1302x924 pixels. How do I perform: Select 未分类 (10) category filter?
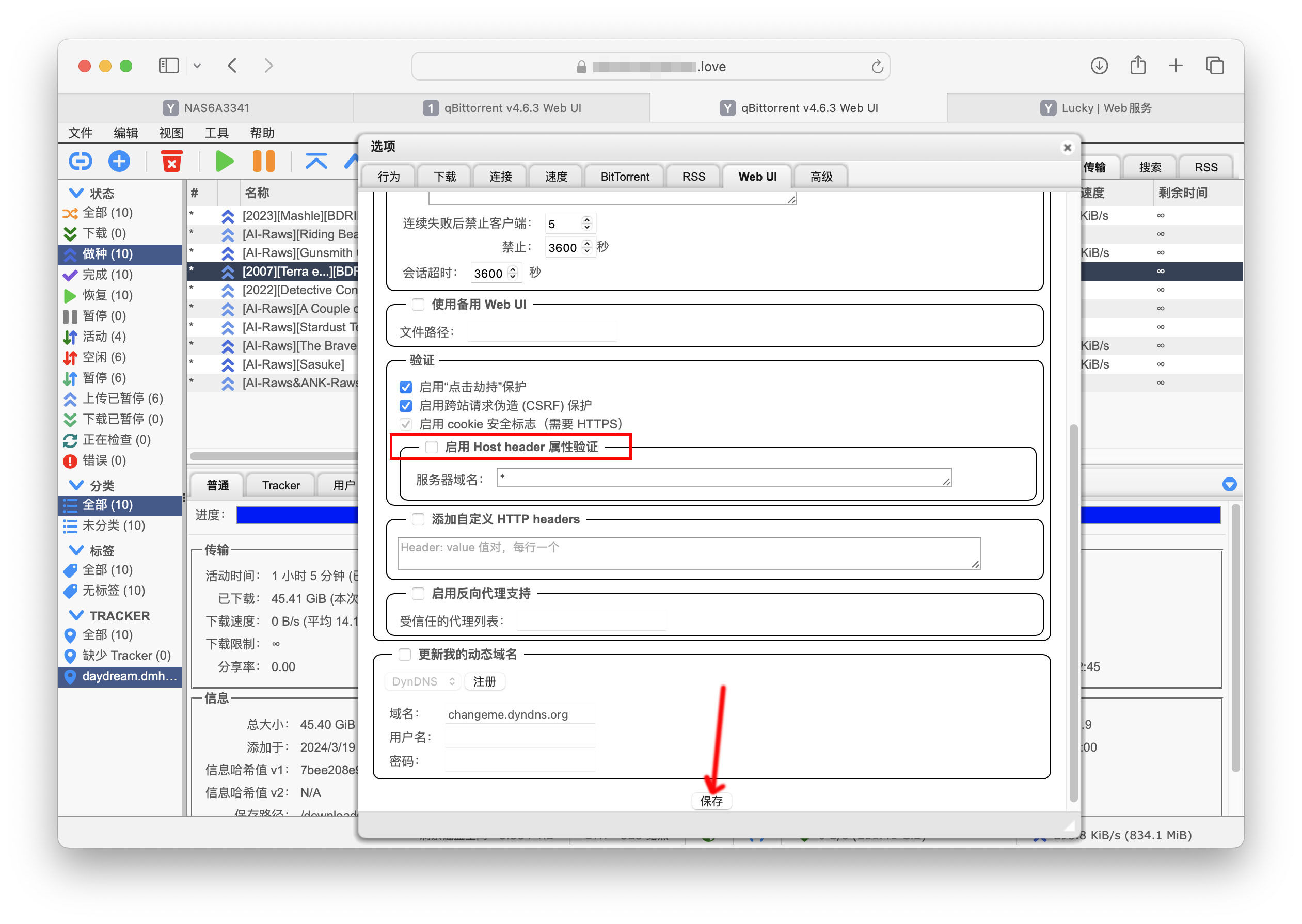[x=119, y=525]
